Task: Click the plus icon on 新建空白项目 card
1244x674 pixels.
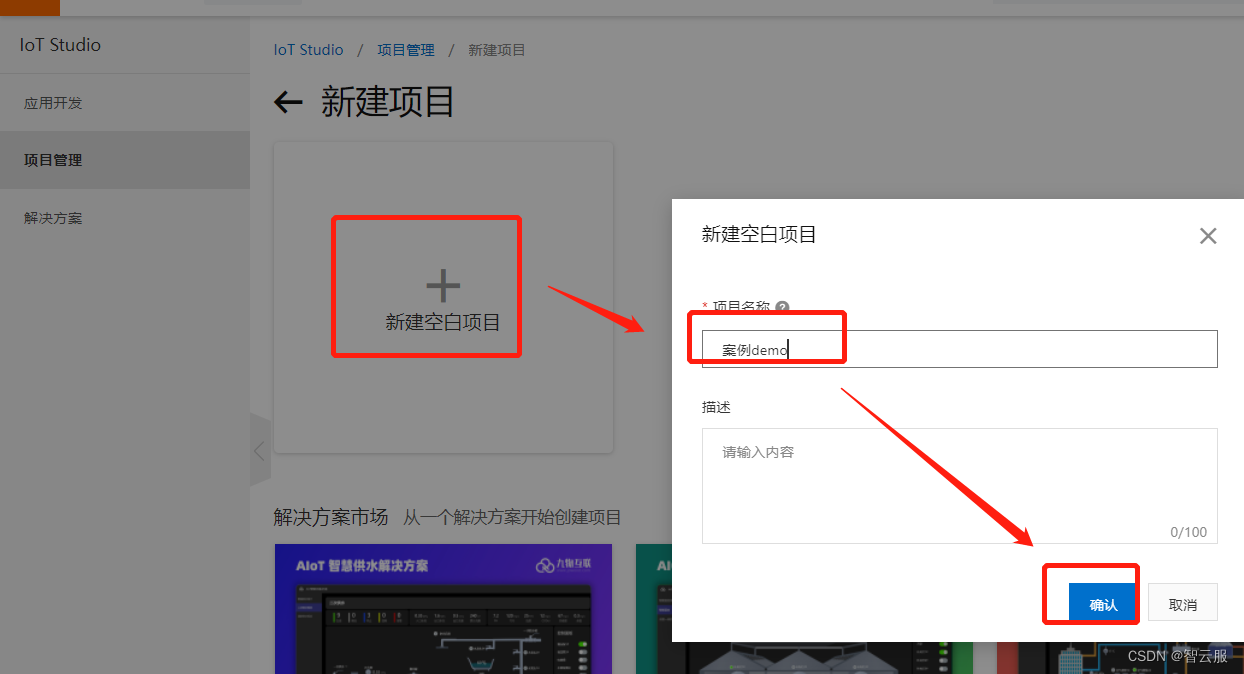Action: [442, 285]
